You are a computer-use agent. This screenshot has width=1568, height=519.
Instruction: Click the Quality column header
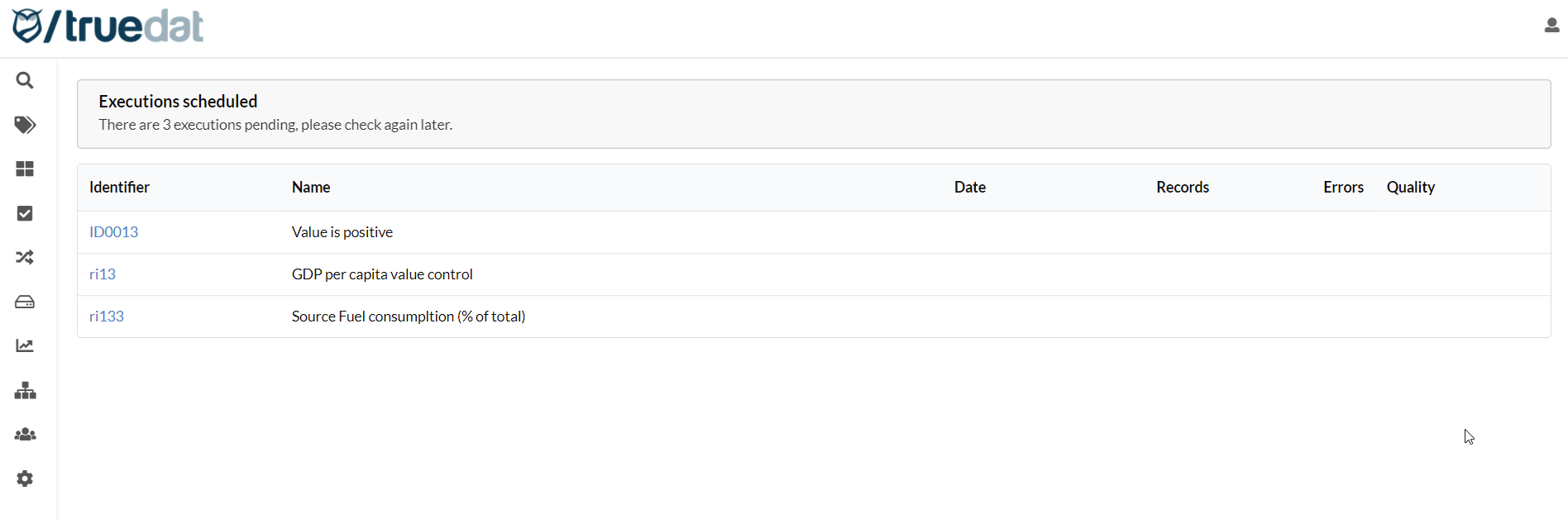pos(1410,188)
